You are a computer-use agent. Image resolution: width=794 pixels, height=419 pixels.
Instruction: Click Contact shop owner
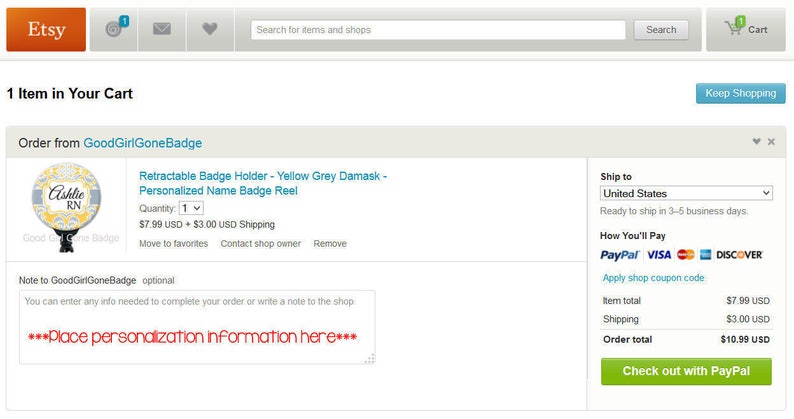260,244
